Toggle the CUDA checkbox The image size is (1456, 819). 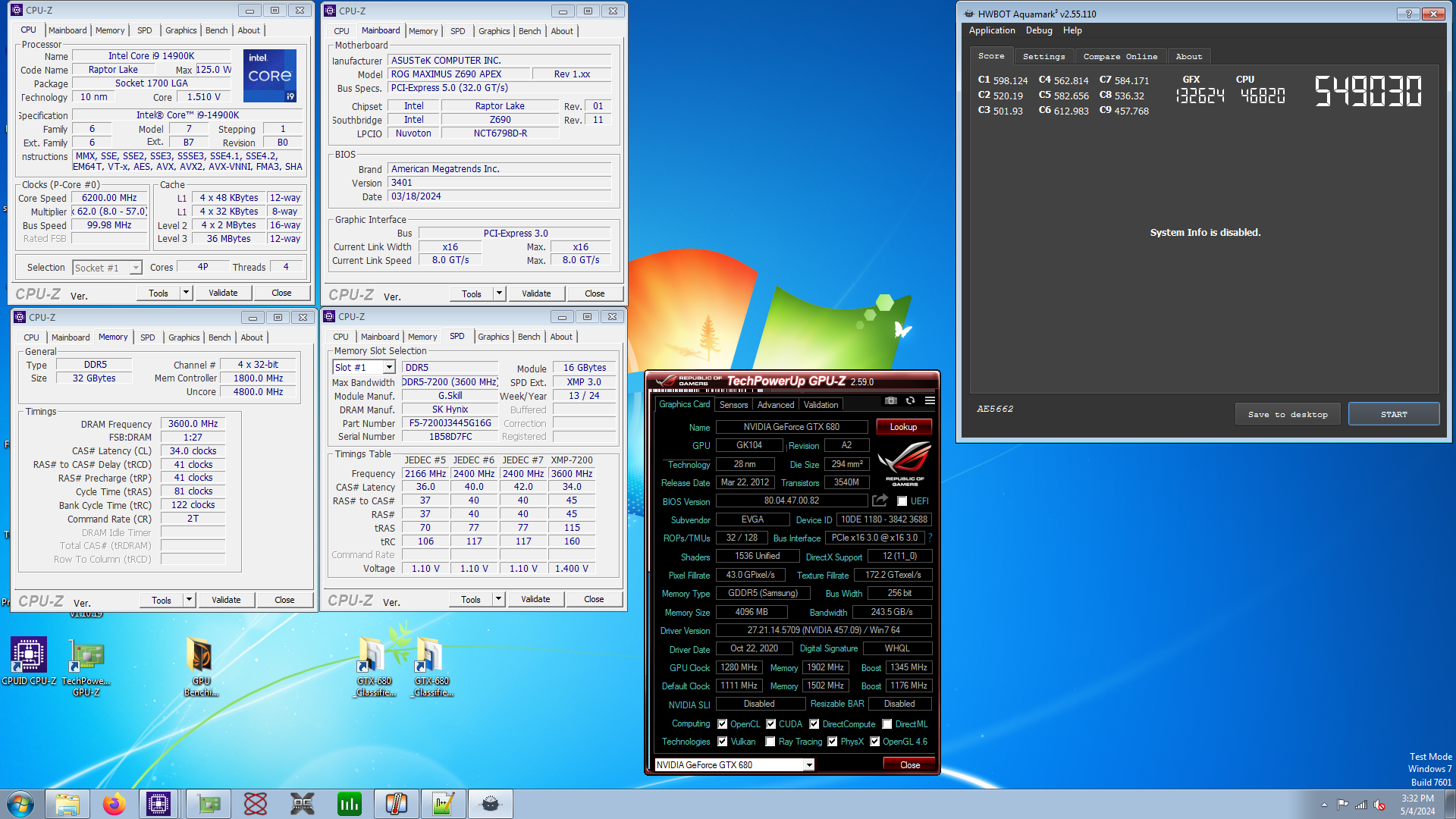[x=771, y=724]
